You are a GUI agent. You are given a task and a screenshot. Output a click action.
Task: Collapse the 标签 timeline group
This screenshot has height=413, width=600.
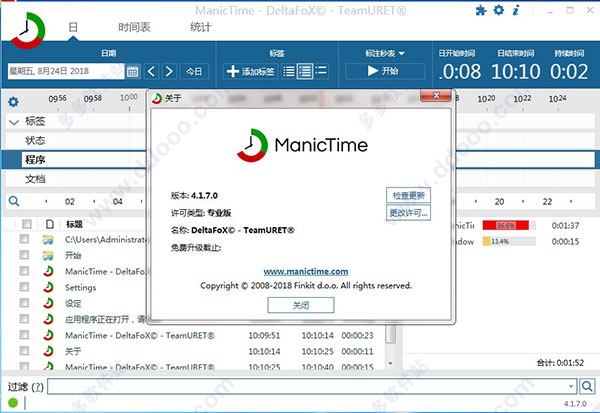click(x=14, y=122)
